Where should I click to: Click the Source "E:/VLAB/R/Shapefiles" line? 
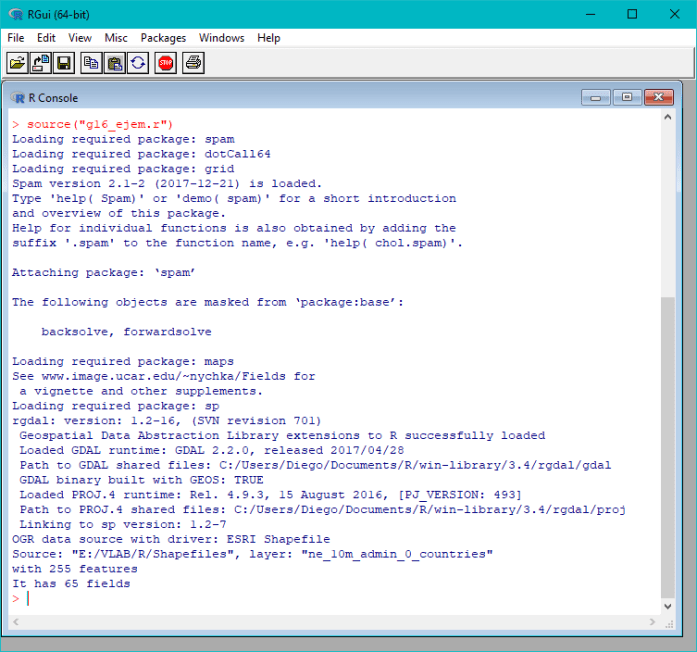[252, 554]
